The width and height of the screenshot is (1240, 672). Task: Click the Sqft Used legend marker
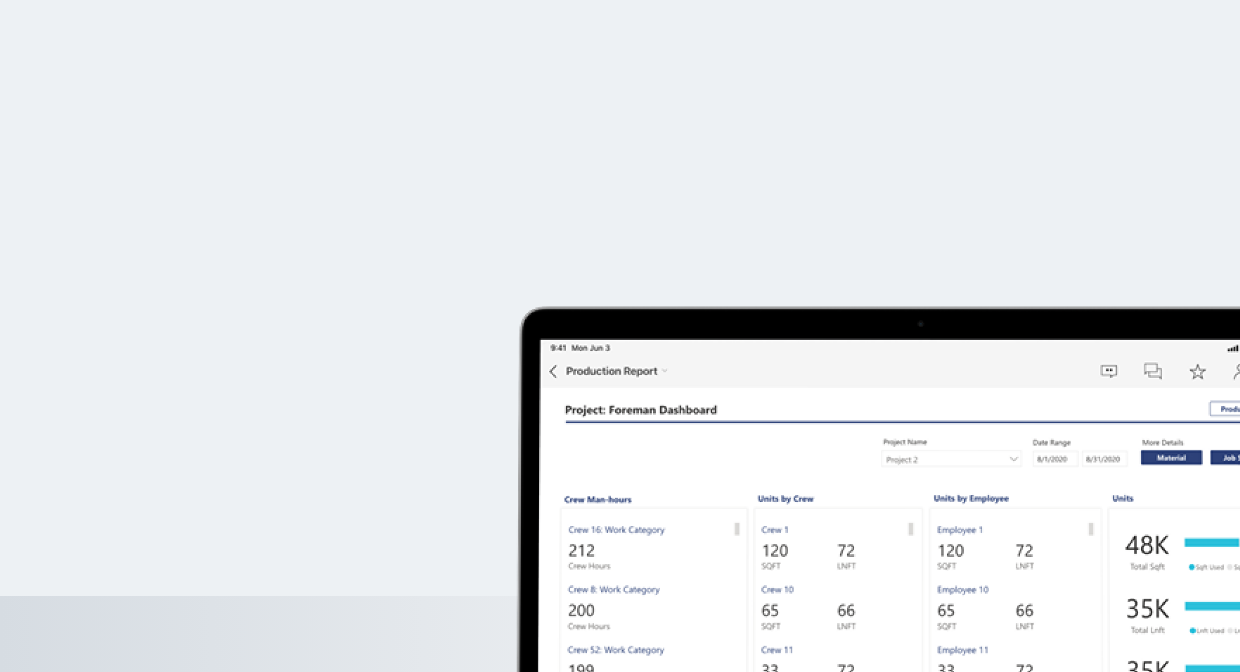pyautogui.click(x=1192, y=567)
